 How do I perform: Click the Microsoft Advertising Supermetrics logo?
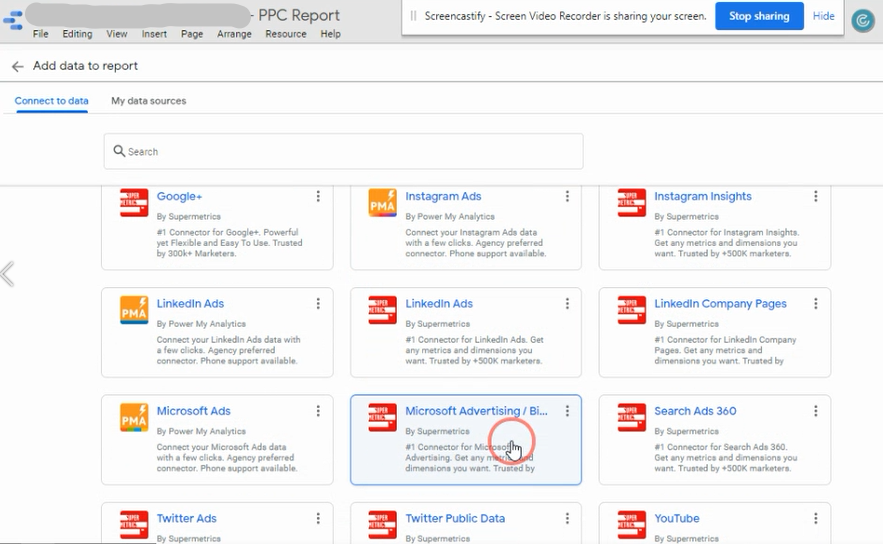coord(382,417)
